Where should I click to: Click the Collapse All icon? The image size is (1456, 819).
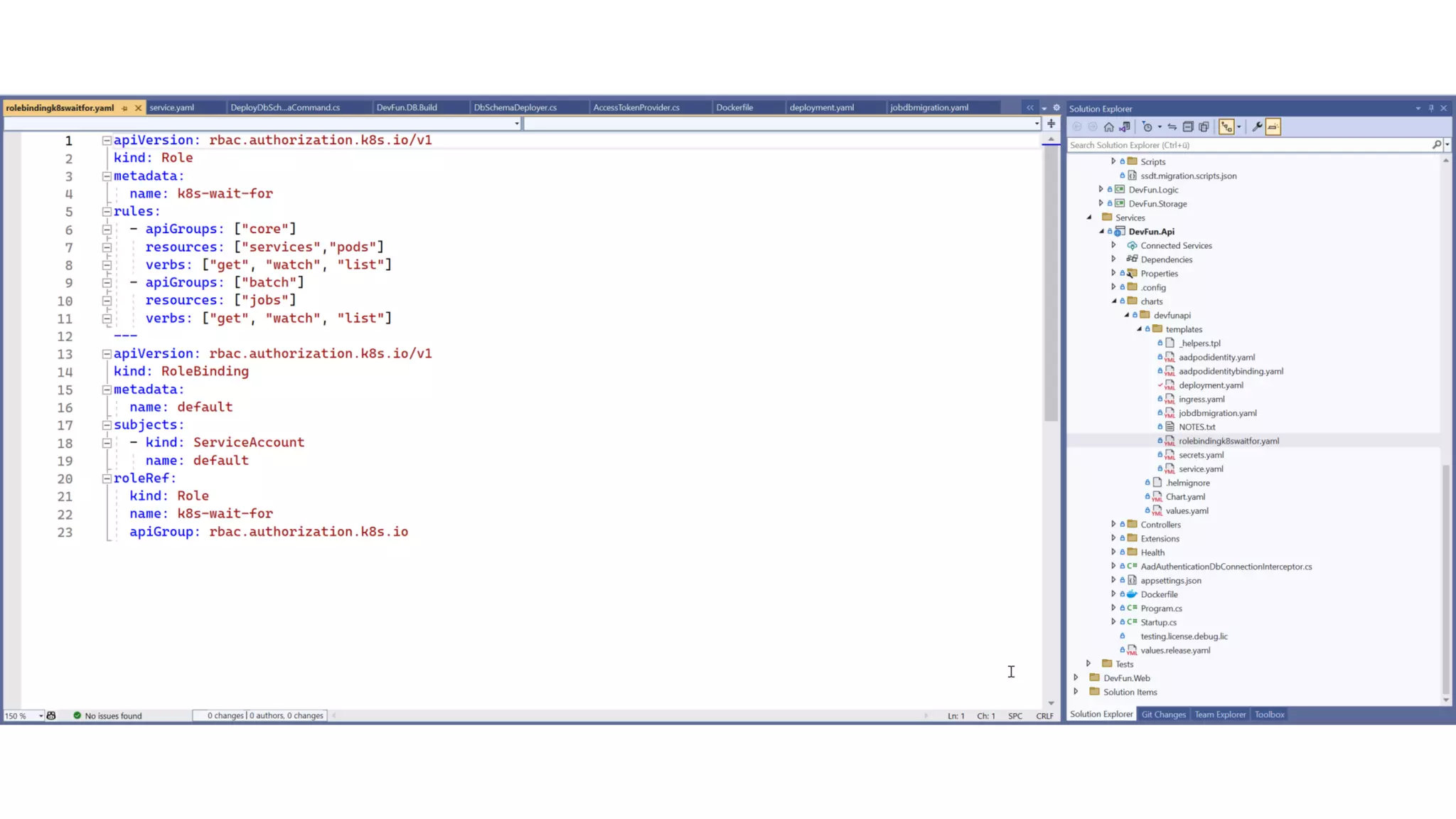pos(1188,127)
